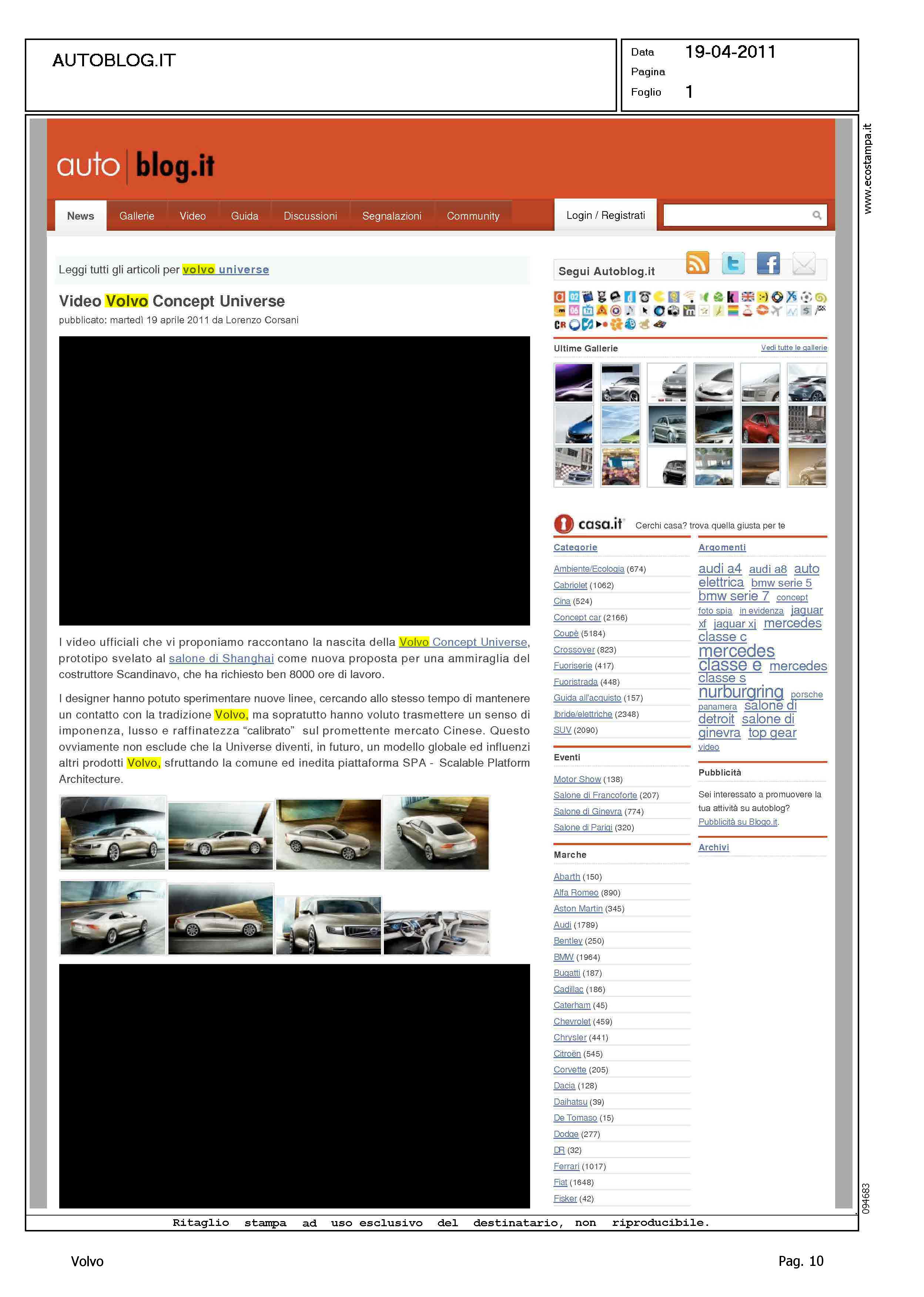Open the Gallerie navigation tab
This screenshot has height=1297, width=924.
[137, 216]
